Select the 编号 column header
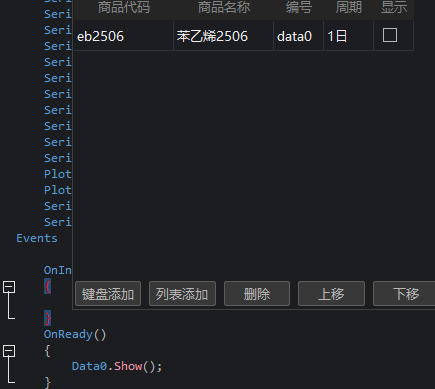Viewport: 435px width, 389px height. [299, 8]
